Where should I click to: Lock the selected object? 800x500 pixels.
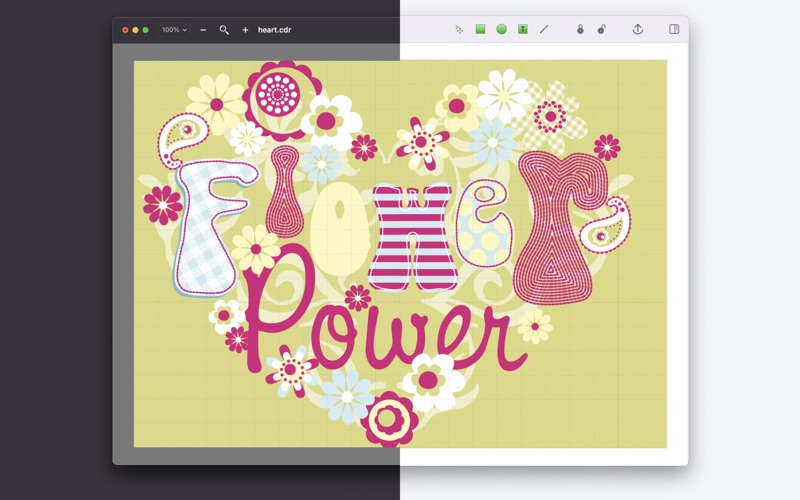[x=580, y=29]
